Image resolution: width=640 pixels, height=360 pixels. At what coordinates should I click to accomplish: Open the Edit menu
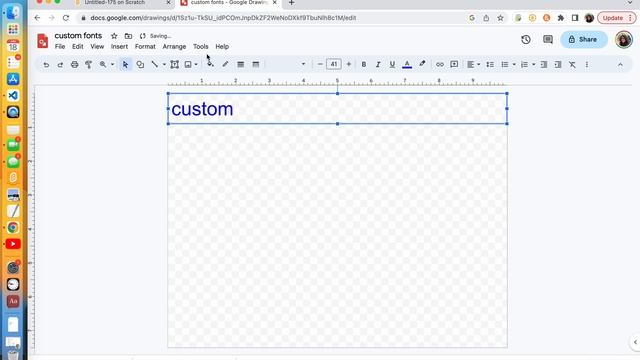pyautogui.click(x=78, y=47)
